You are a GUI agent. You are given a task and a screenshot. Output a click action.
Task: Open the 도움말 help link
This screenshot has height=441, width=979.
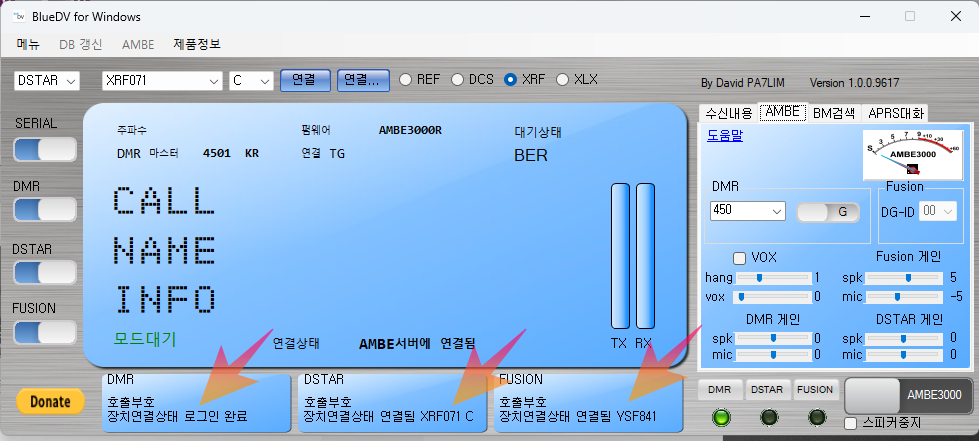725,136
